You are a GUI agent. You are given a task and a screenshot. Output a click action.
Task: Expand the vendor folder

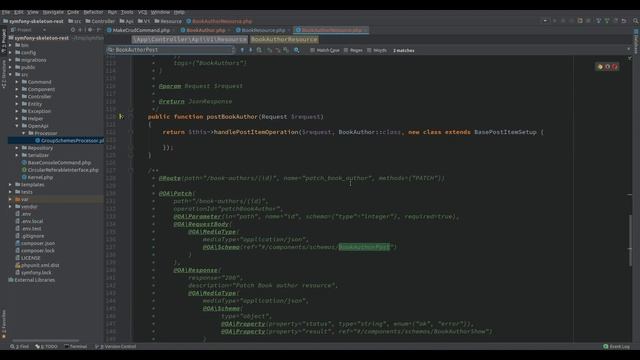click(x=10, y=207)
